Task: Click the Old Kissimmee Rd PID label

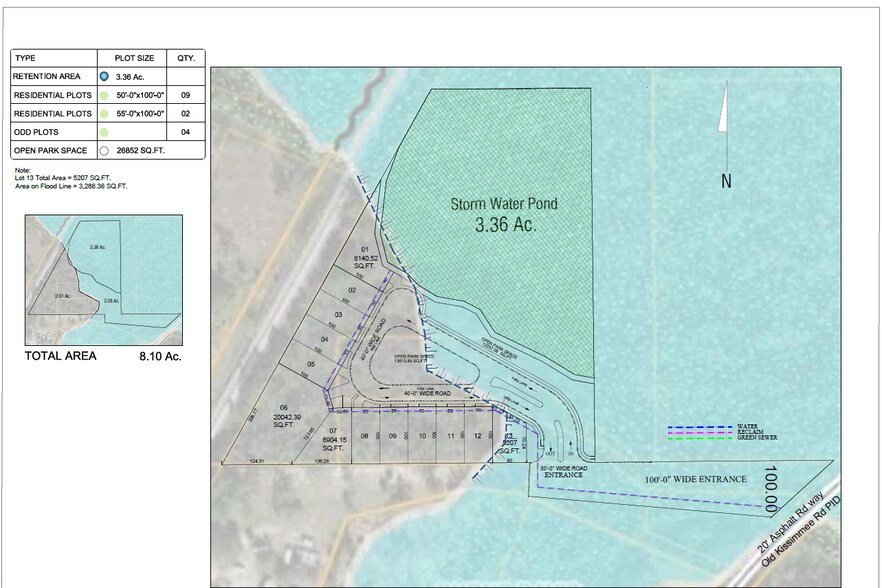Action: 802,531
